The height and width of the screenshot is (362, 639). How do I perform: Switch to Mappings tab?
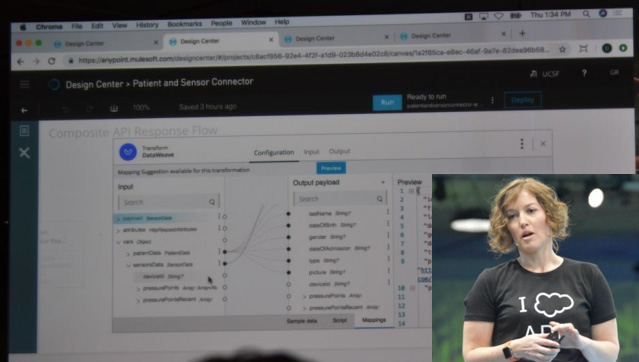tap(374, 320)
